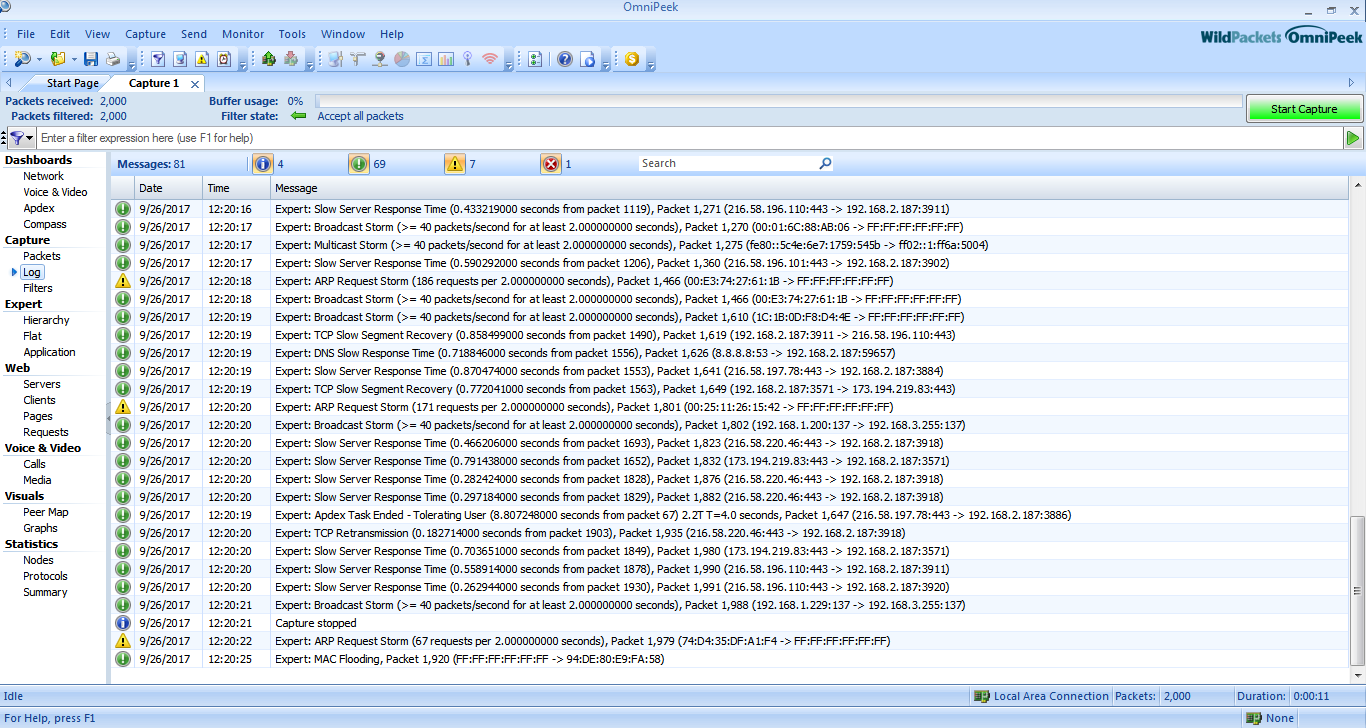Click the blue Help question mark icon
Image resolution: width=1366 pixels, height=728 pixels.
click(565, 60)
